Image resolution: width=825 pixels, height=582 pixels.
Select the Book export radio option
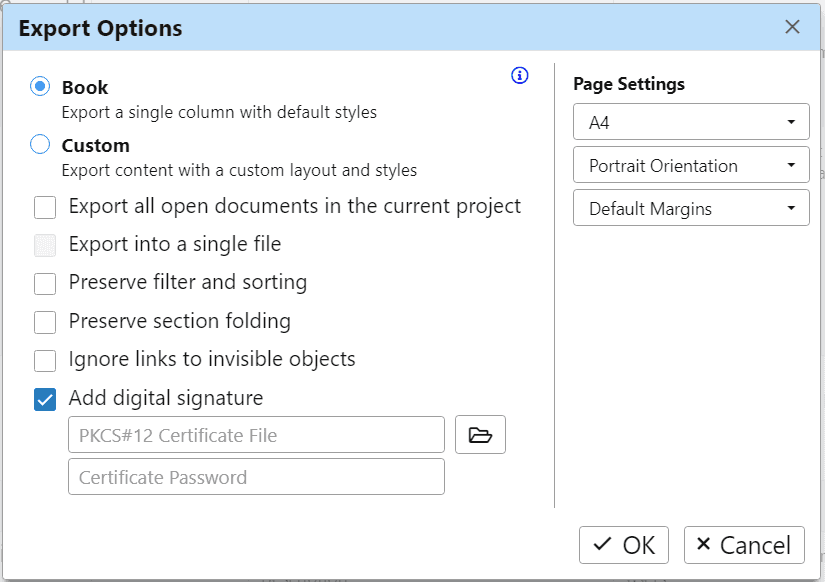click(40, 87)
